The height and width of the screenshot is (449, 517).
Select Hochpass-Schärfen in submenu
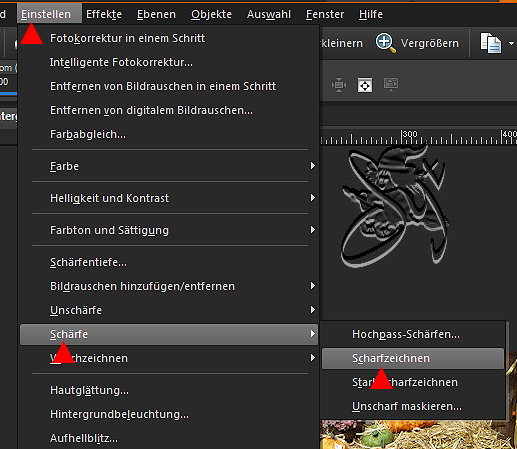point(413,334)
